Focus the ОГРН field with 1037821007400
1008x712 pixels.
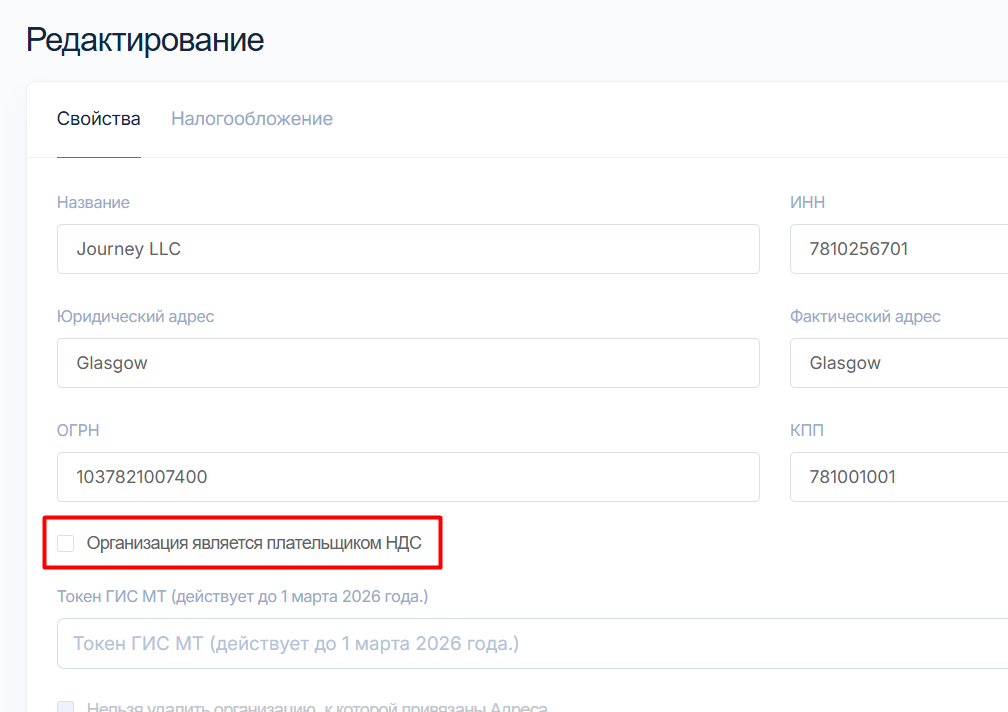tap(407, 477)
